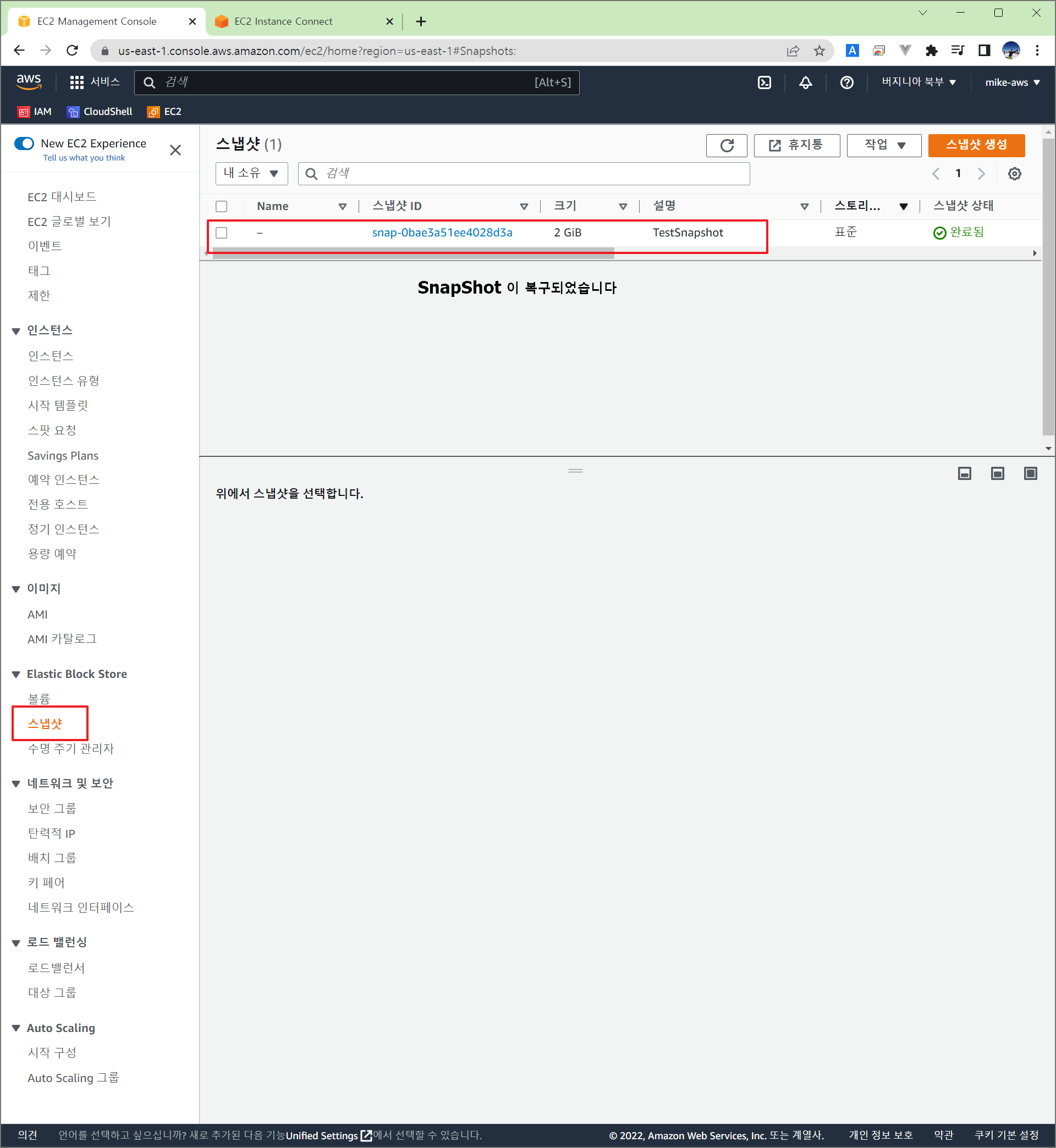Bookmark this page with star icon
The image size is (1056, 1148).
[x=819, y=51]
